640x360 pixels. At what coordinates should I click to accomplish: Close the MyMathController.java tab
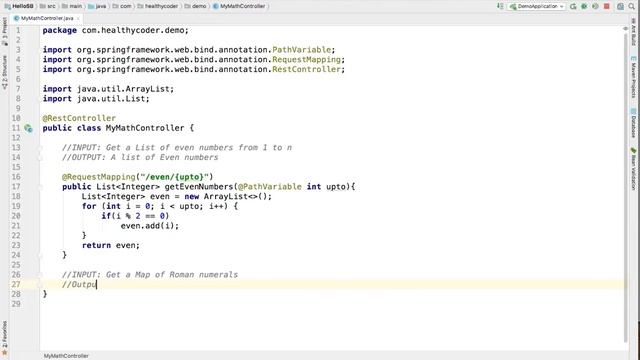point(78,18)
